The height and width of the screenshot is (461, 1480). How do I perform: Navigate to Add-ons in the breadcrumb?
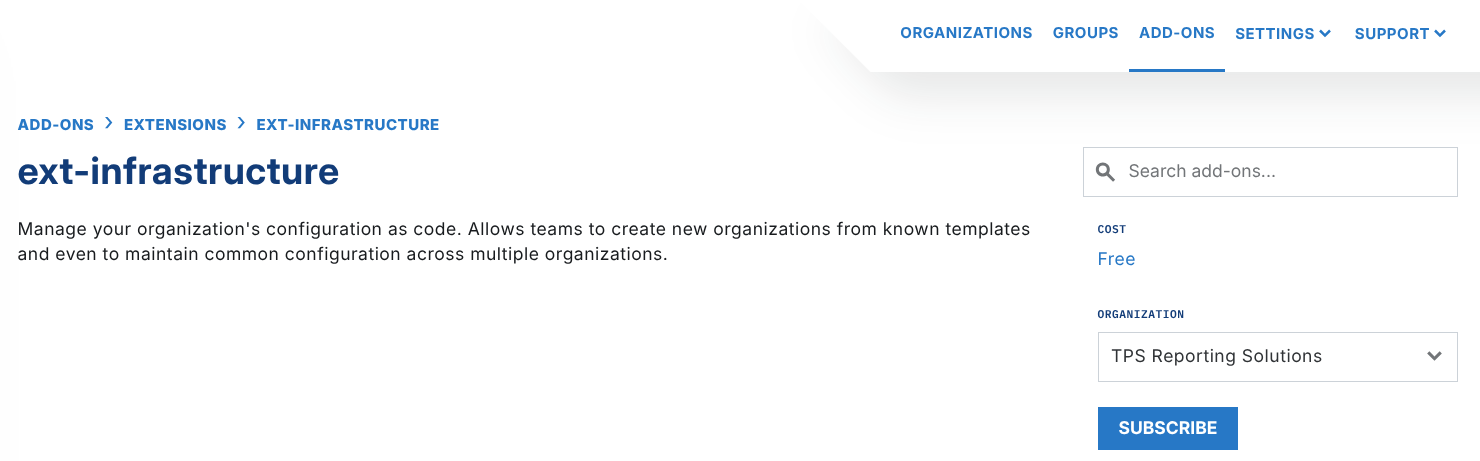(x=56, y=125)
